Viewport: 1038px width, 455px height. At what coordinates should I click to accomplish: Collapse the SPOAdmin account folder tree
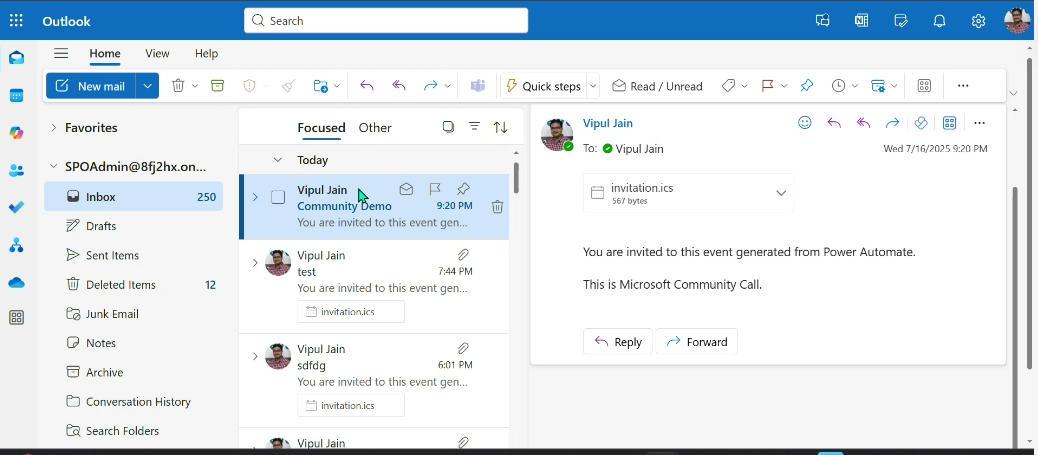[x=54, y=167]
